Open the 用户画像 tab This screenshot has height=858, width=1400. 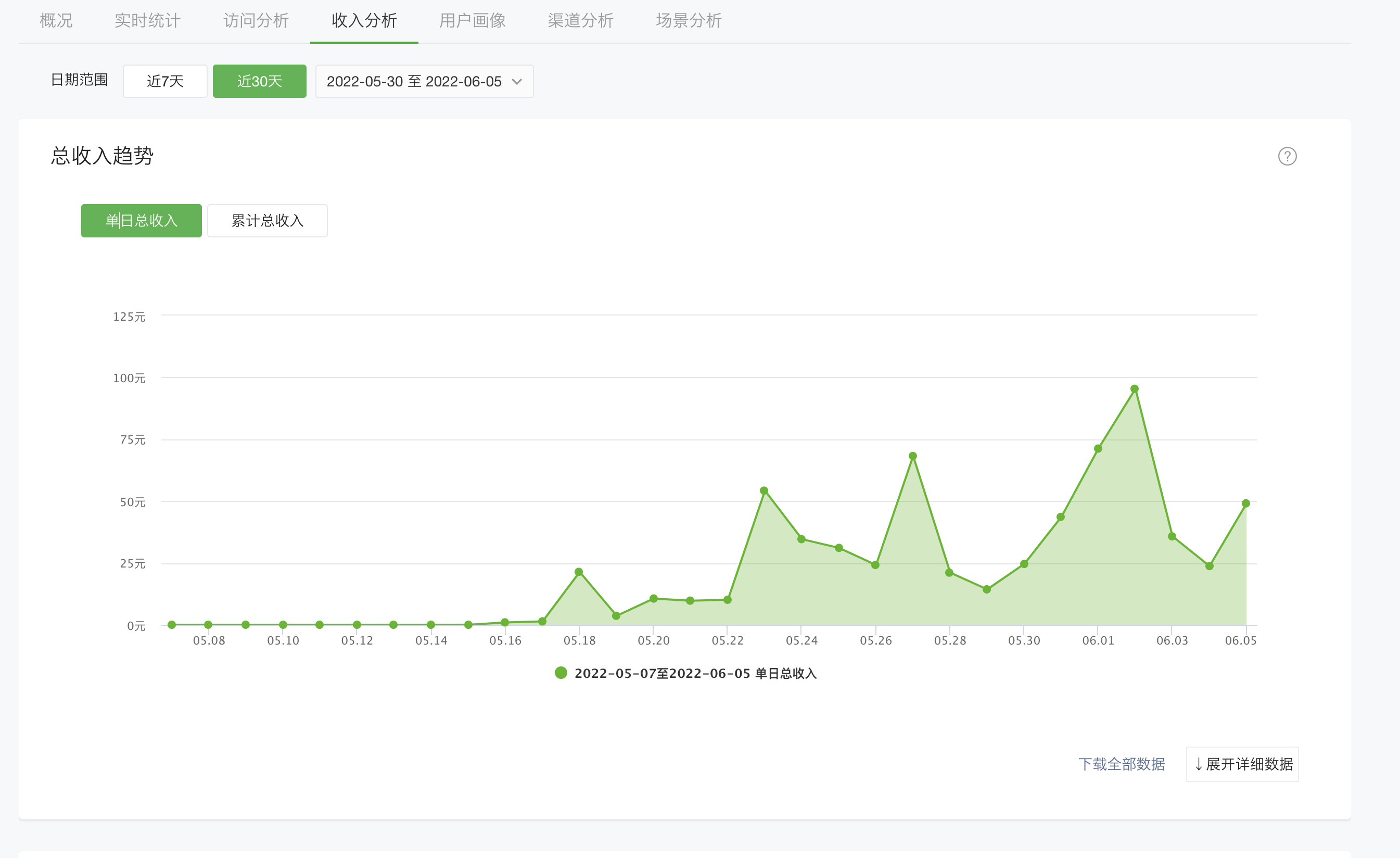click(x=472, y=21)
